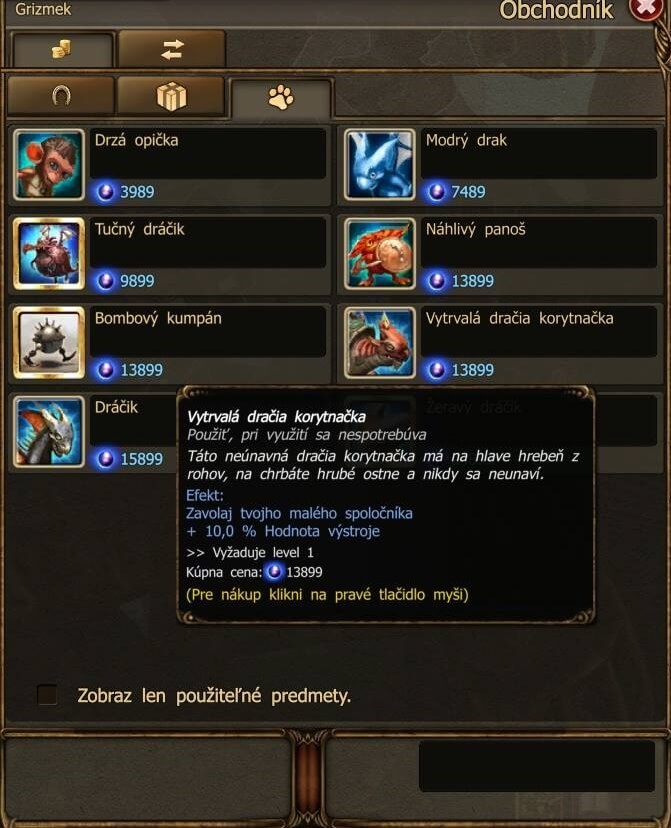Select the Drzá opička monkey pet icon
The width and height of the screenshot is (671, 828).
click(49, 165)
